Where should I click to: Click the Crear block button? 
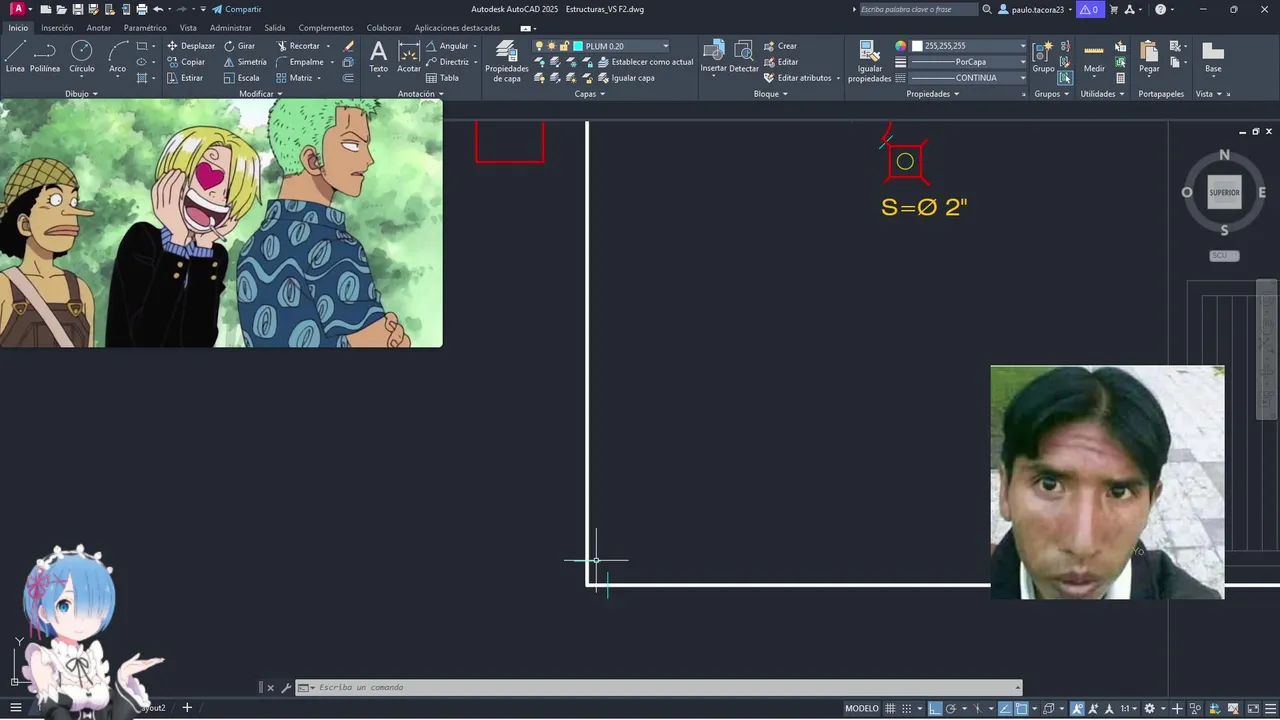pyautogui.click(x=780, y=46)
